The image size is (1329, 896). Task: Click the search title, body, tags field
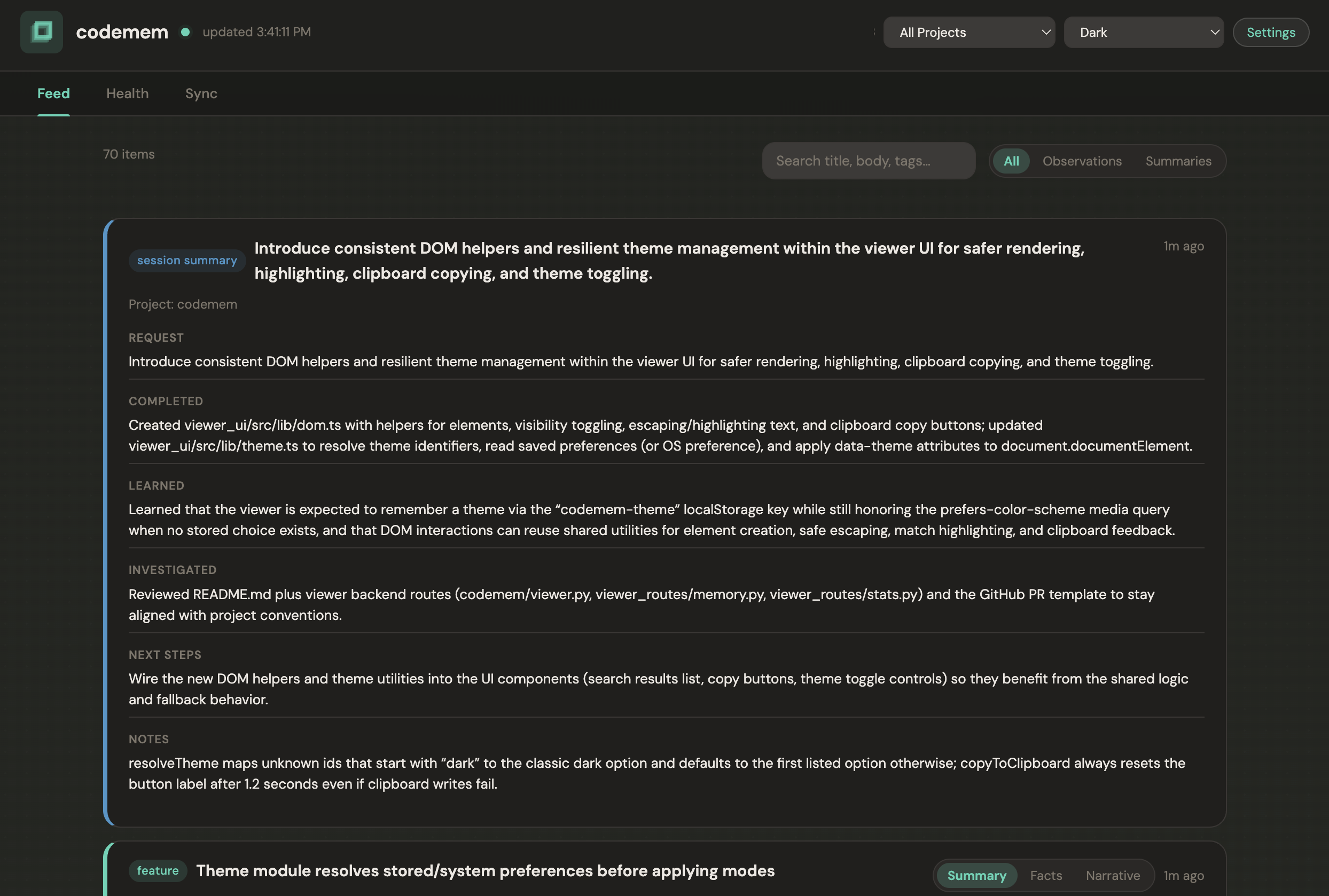867,161
